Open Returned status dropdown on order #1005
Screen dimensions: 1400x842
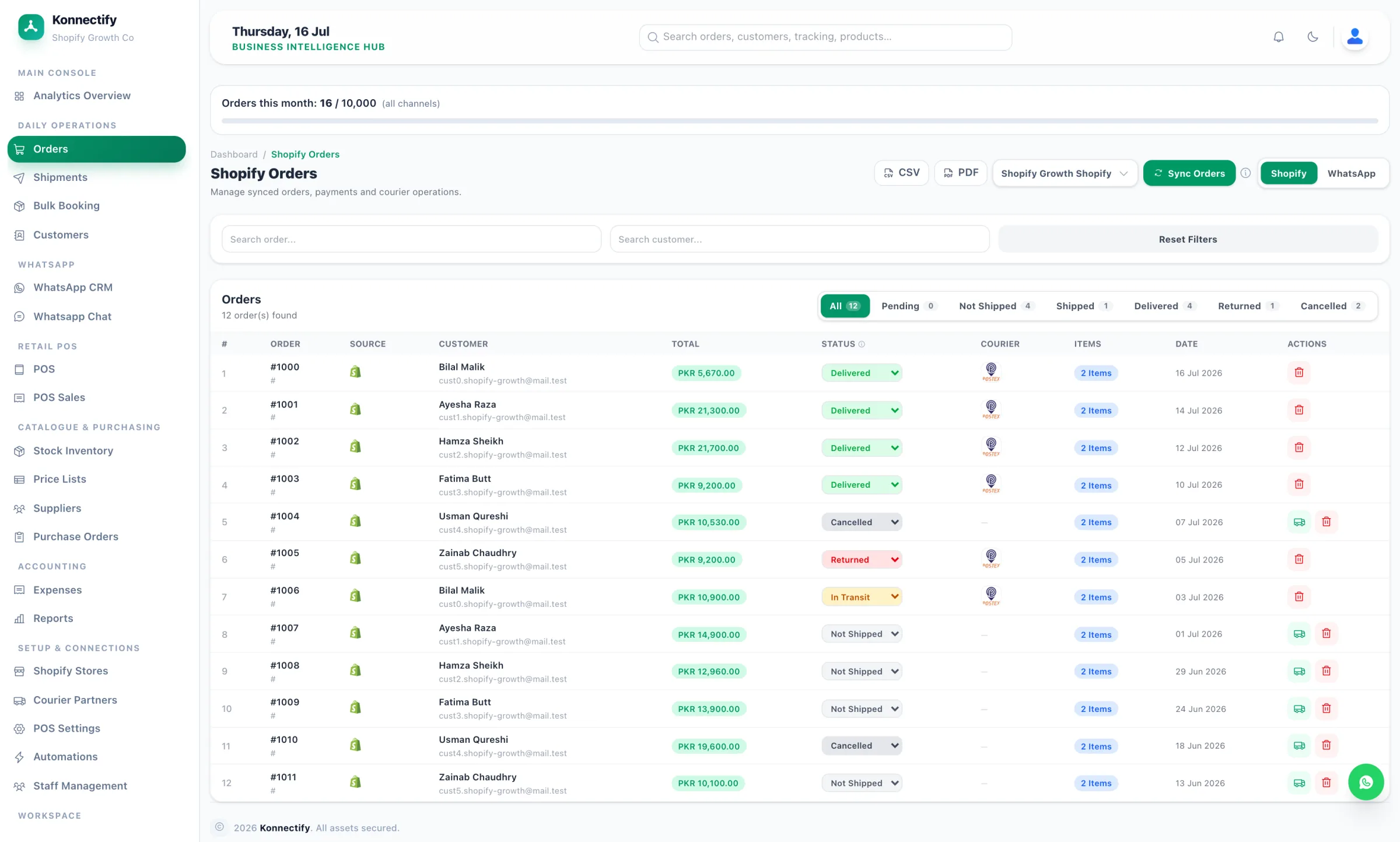pyautogui.click(x=862, y=560)
